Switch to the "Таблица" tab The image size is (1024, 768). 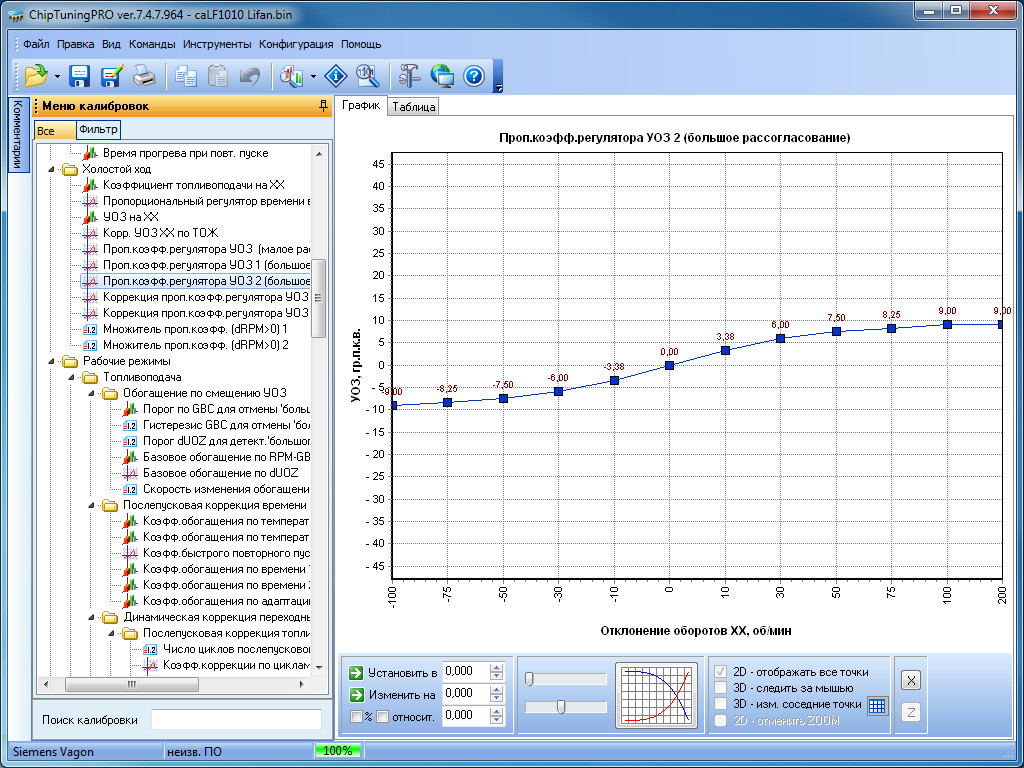(x=414, y=107)
